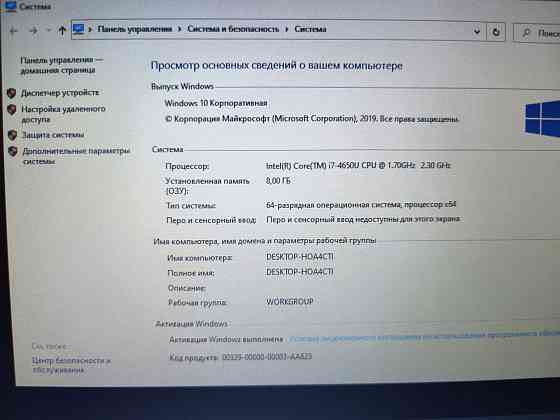This screenshot has height=420, width=560.
Task: Open 'Панель управления — домашняя страница' link
Action: (61, 65)
